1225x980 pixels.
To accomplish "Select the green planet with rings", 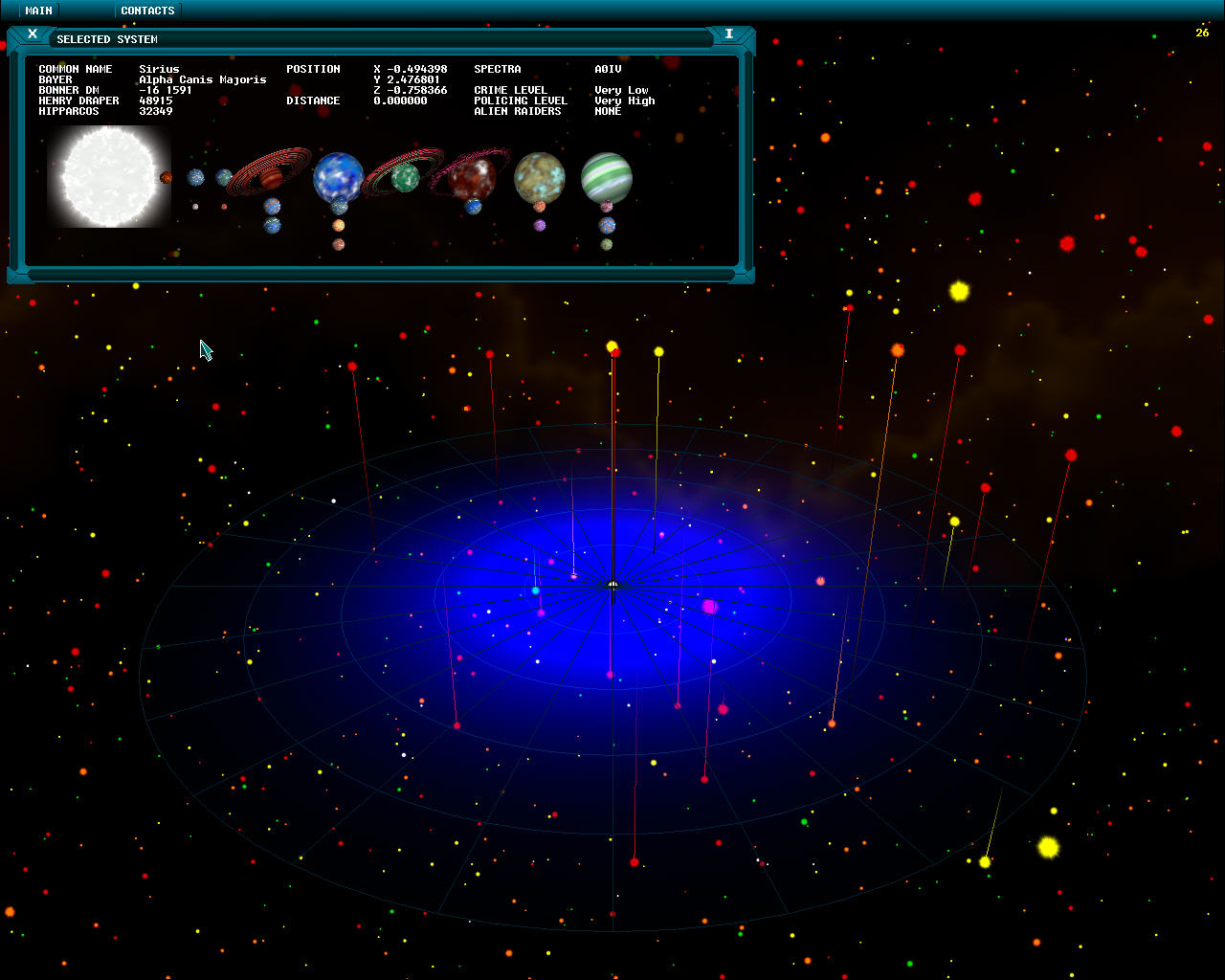I will (x=405, y=177).
